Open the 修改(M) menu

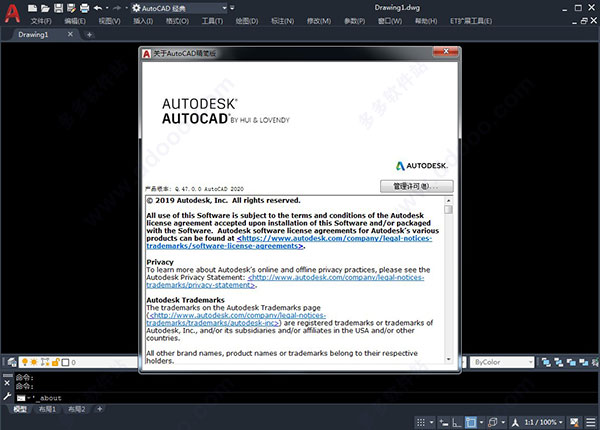[319, 21]
